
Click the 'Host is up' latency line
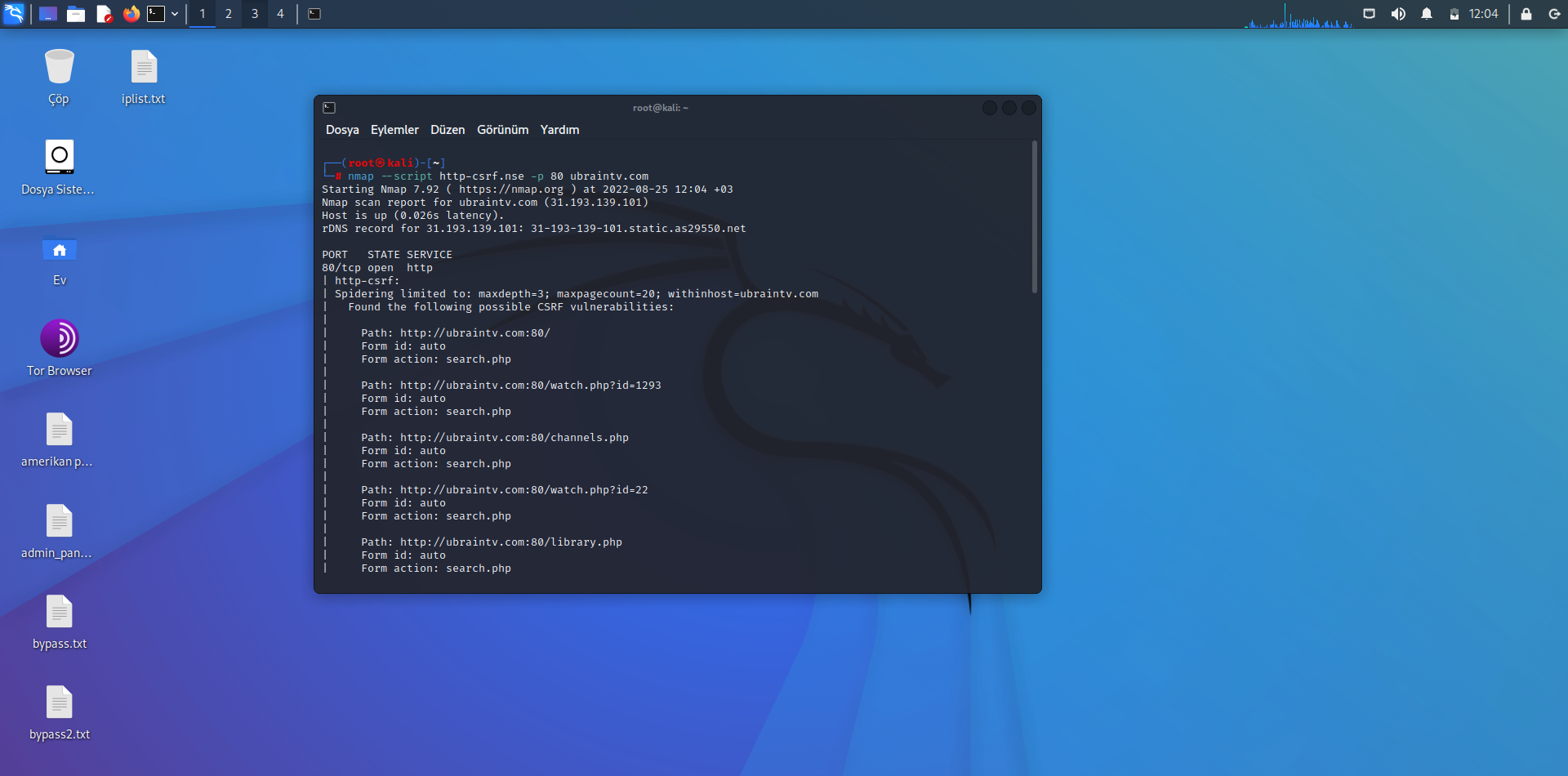pyautogui.click(x=413, y=216)
